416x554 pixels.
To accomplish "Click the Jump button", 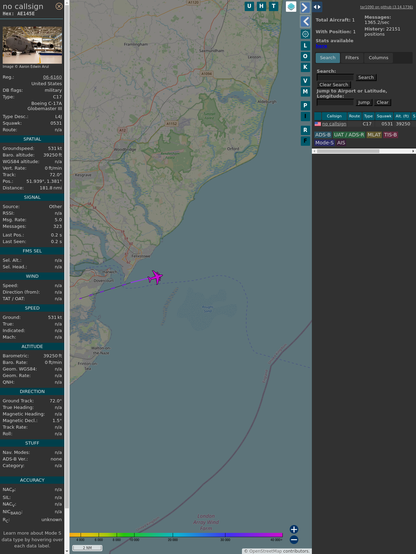I will click(364, 102).
